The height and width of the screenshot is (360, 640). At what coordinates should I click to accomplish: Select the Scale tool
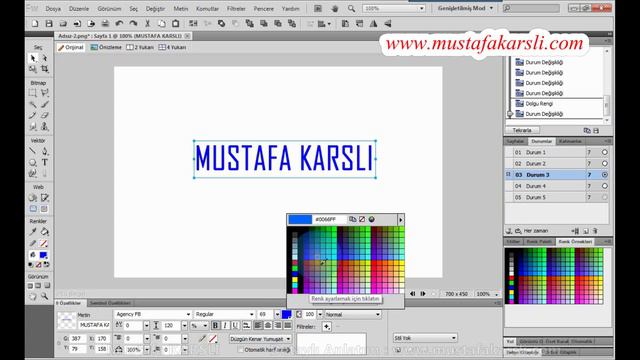coord(33,69)
